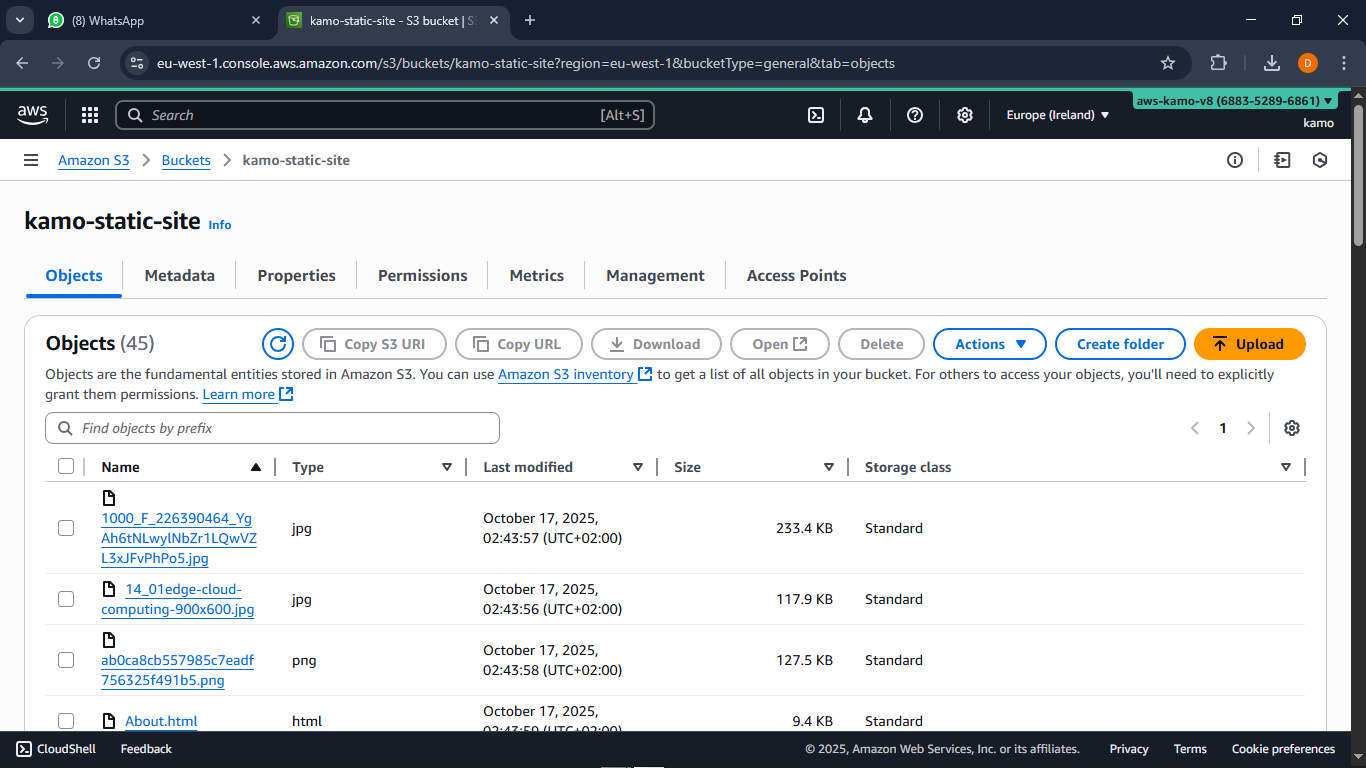1366x768 pixels.
Task: Select the About.html object checkbox
Action: click(x=66, y=720)
